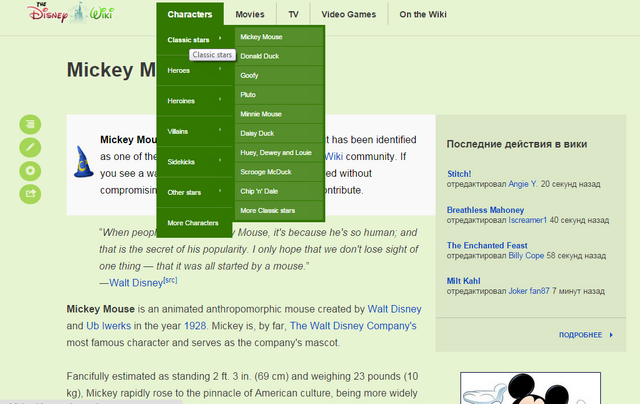Image resolution: width=640 pixels, height=404 pixels.
Task: Expand the Heroes submenu arrow
Action: [220, 69]
